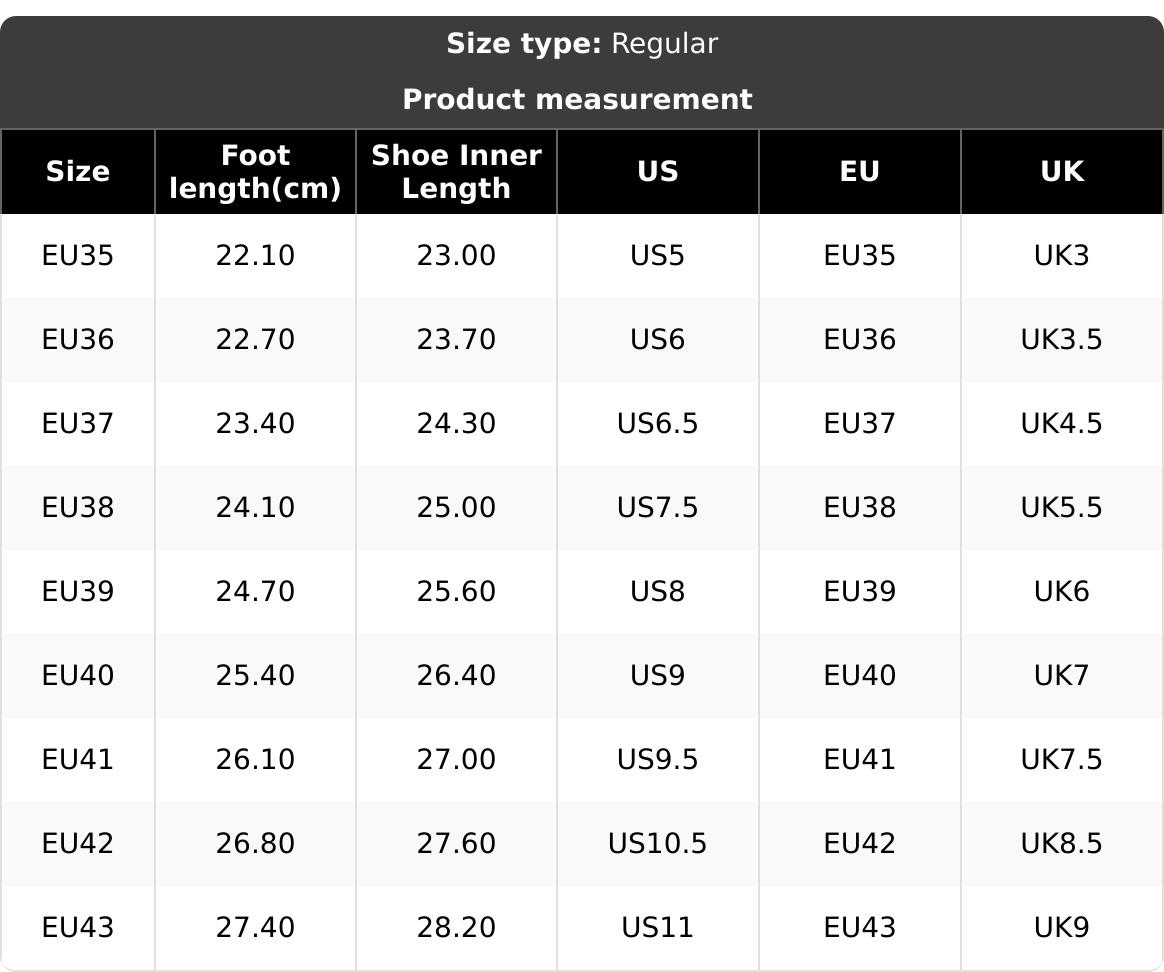Image resolution: width=1164 pixels, height=972 pixels.
Task: Click the US6 cell
Action: tap(657, 340)
